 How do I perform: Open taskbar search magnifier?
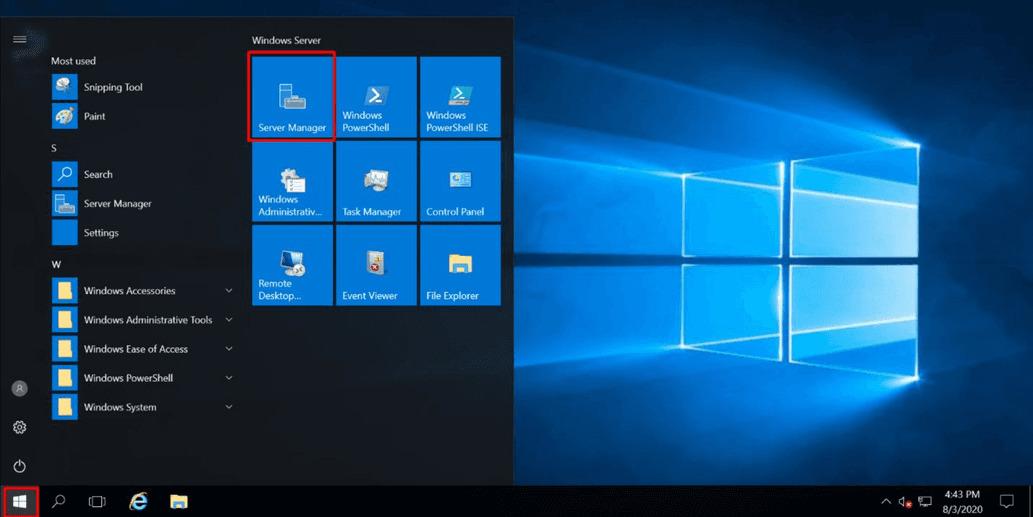click(59, 502)
